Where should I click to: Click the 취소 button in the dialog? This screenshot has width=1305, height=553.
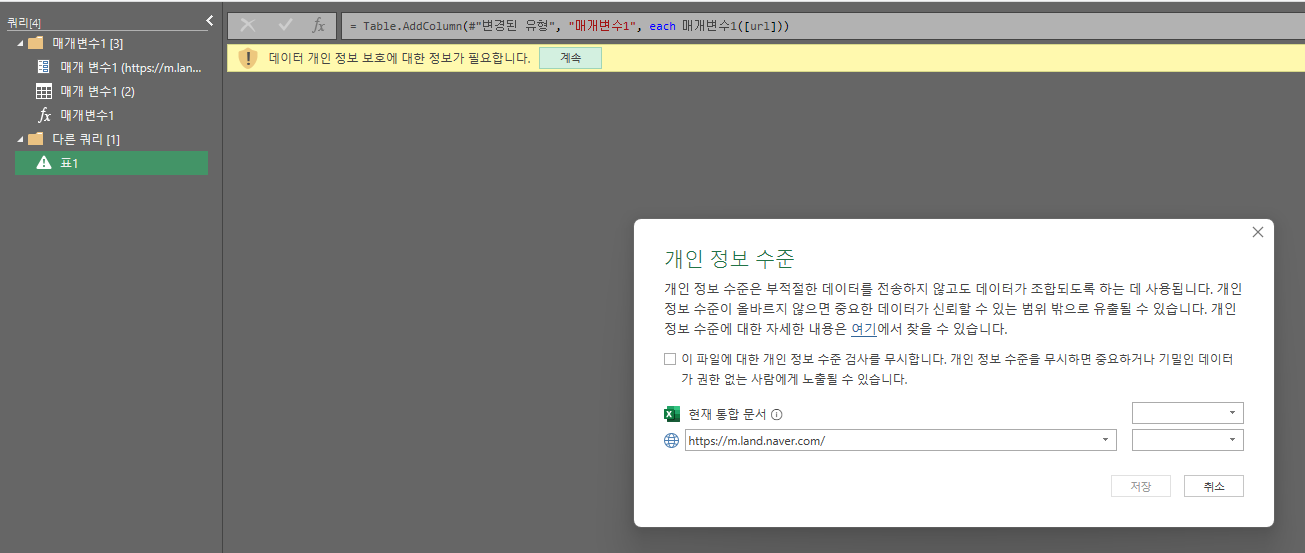click(x=1213, y=486)
